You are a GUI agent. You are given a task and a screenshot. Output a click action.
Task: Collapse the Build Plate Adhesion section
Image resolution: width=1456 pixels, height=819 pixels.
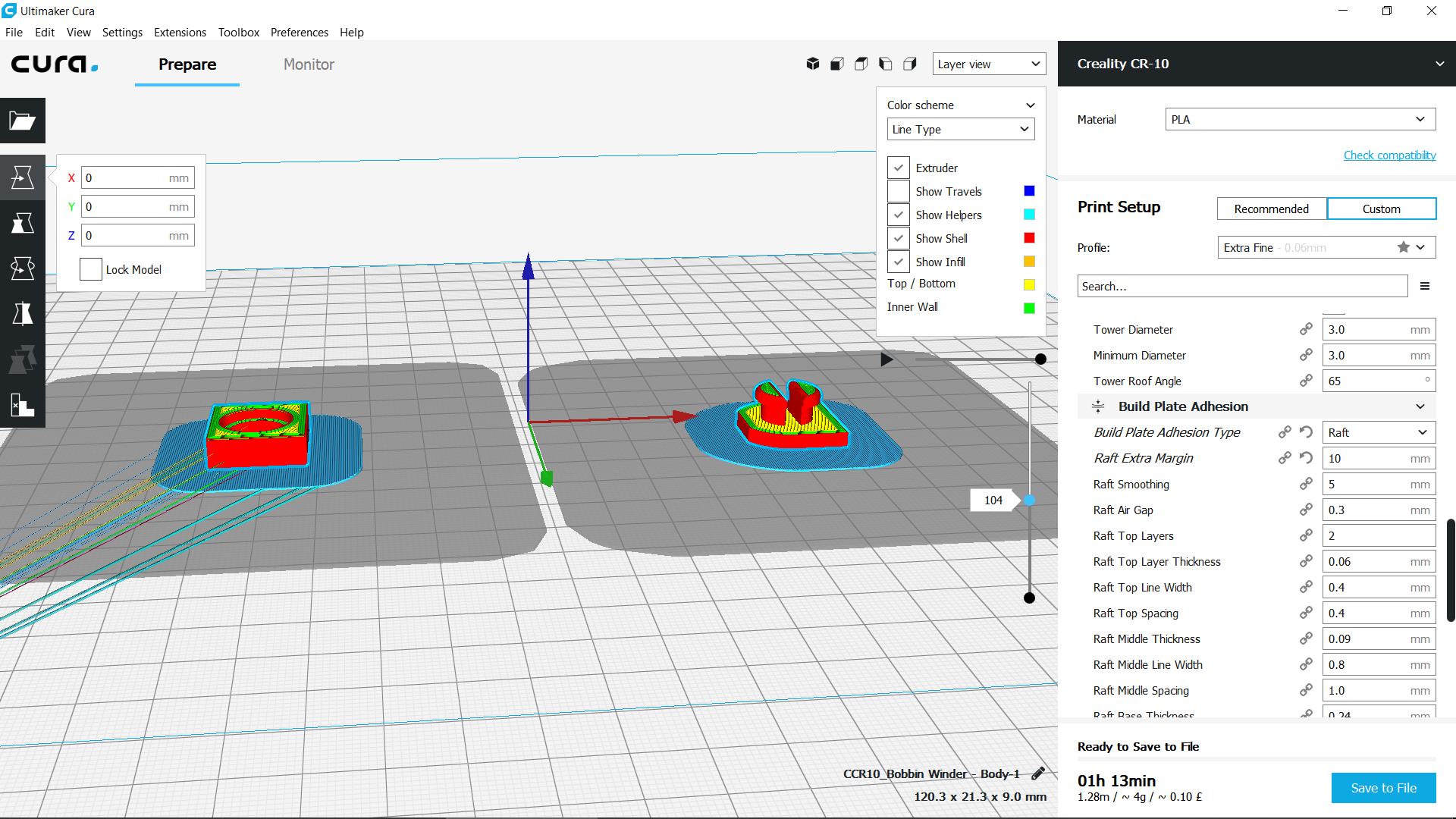tap(1419, 406)
